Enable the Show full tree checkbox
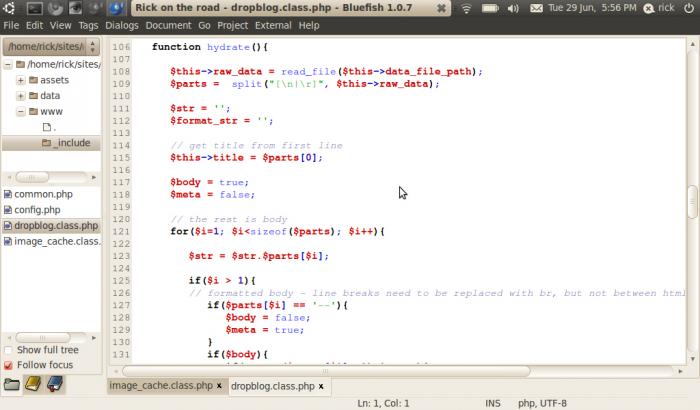The width and height of the screenshot is (700, 410). click(x=8, y=350)
